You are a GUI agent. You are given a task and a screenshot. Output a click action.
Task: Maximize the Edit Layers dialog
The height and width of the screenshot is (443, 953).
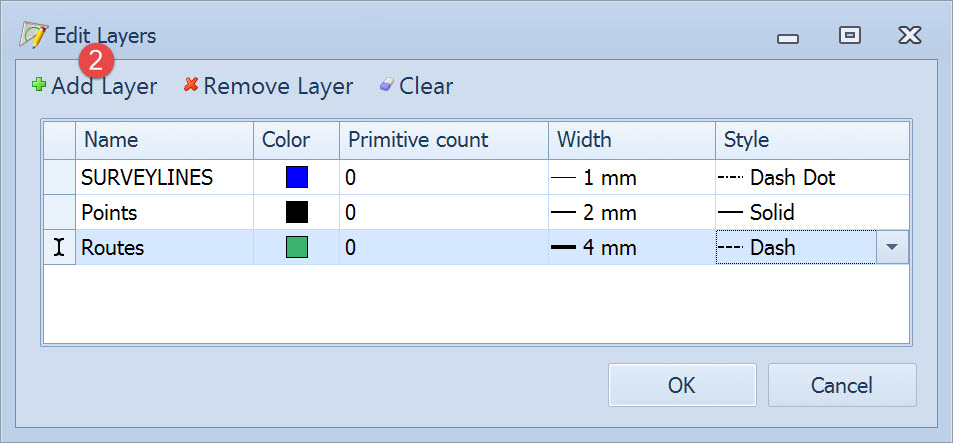click(x=849, y=36)
